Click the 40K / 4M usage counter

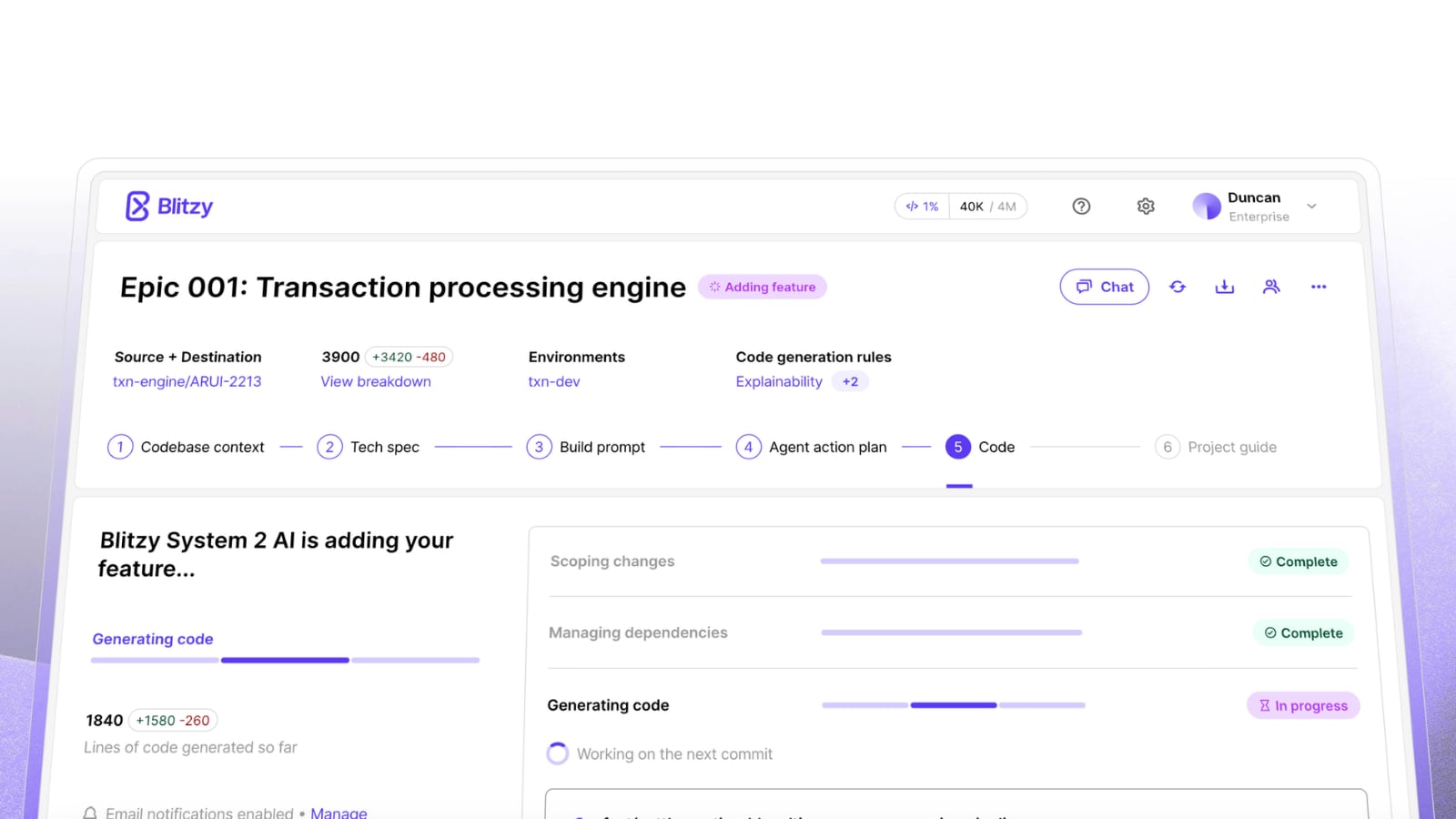click(x=988, y=207)
